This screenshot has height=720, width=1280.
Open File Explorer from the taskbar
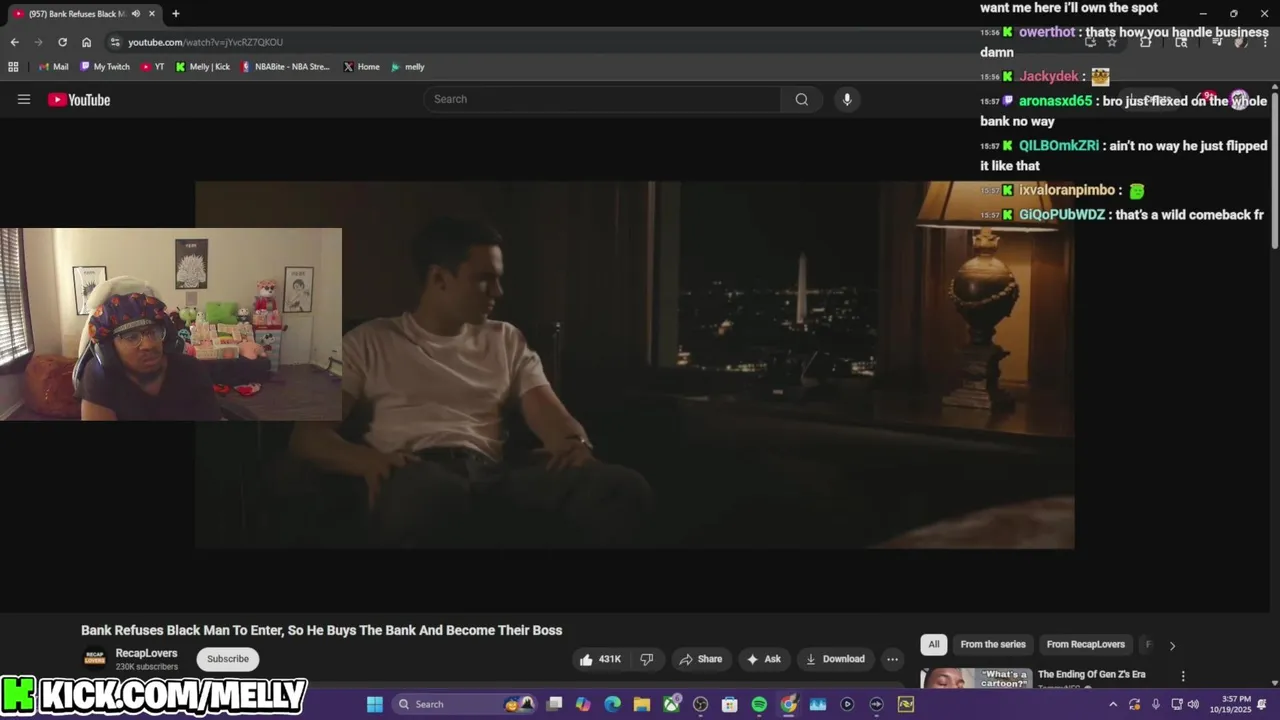click(x=641, y=704)
